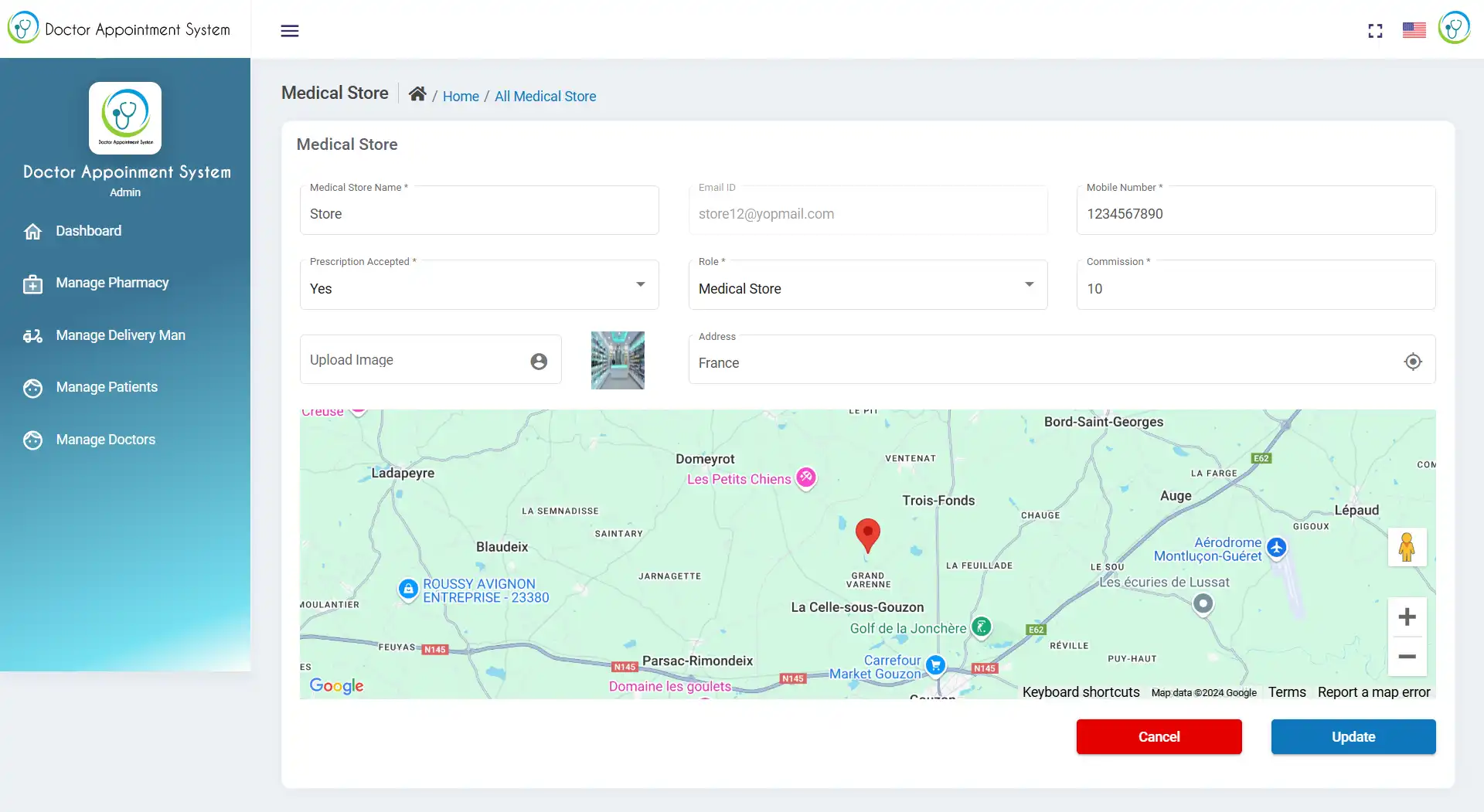This screenshot has height=812, width=1484.
Task: Click Report a map error link
Action: [x=1373, y=692]
